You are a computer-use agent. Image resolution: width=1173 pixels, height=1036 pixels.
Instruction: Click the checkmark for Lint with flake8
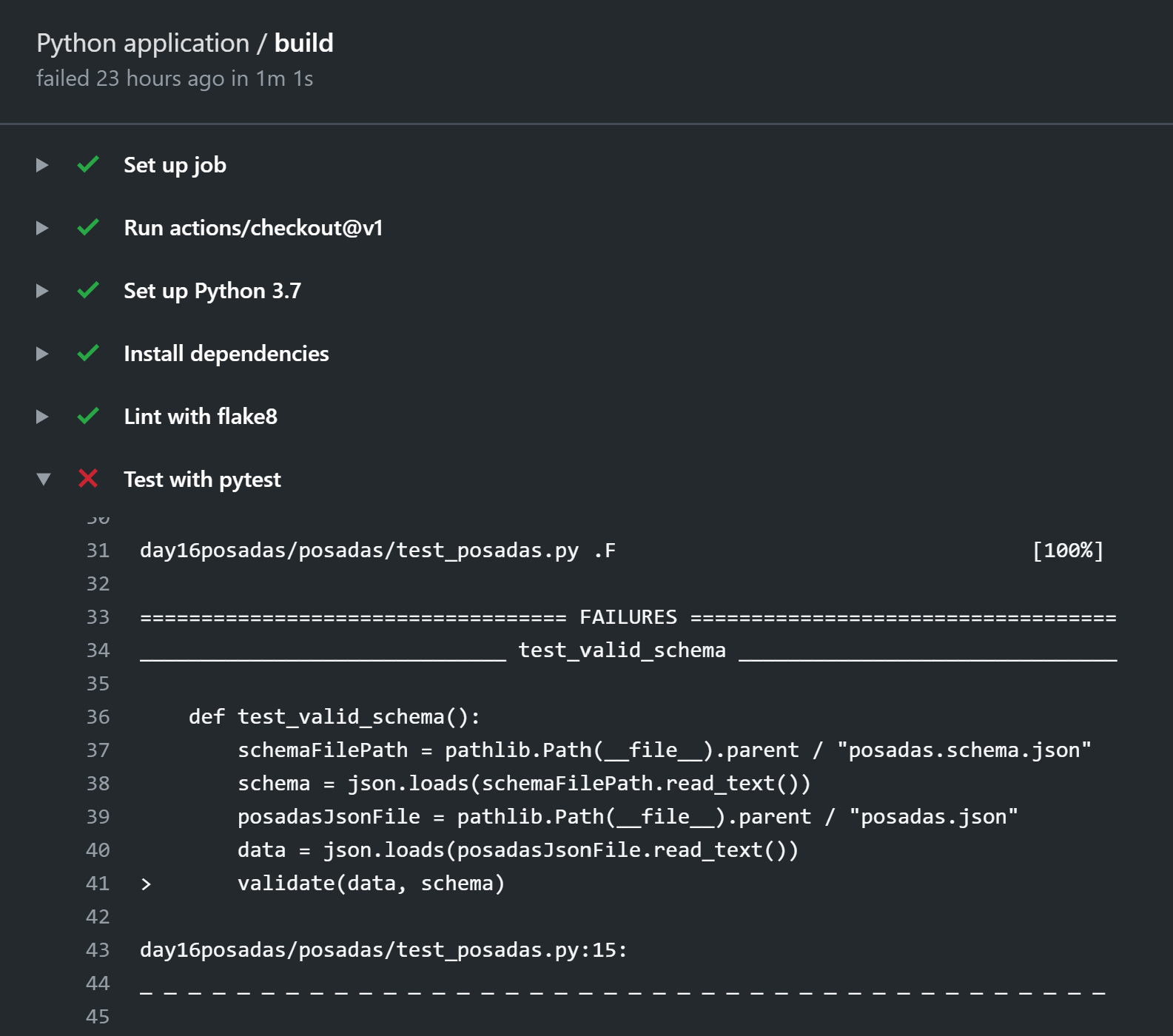click(88, 416)
